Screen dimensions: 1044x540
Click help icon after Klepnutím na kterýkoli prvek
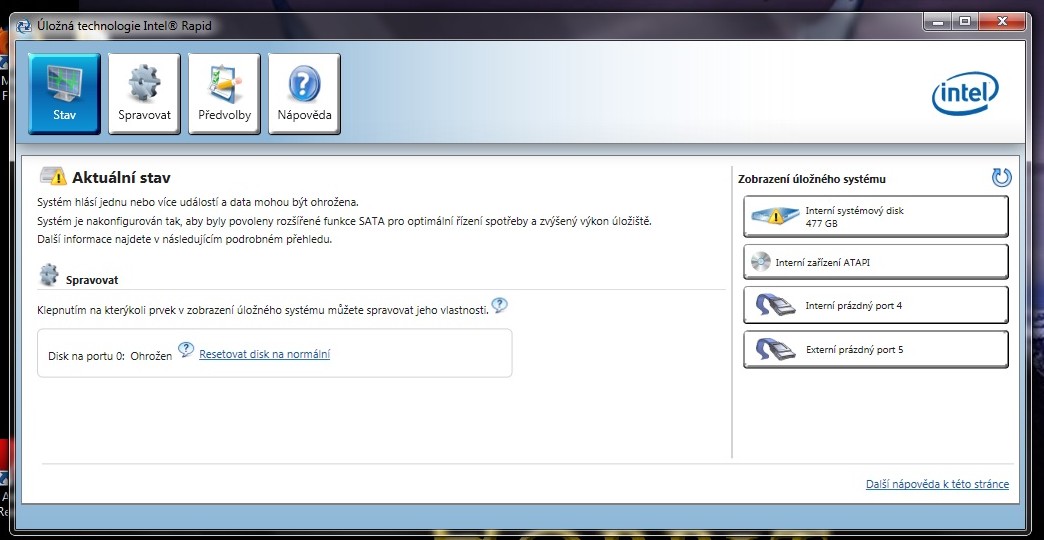[x=499, y=306]
